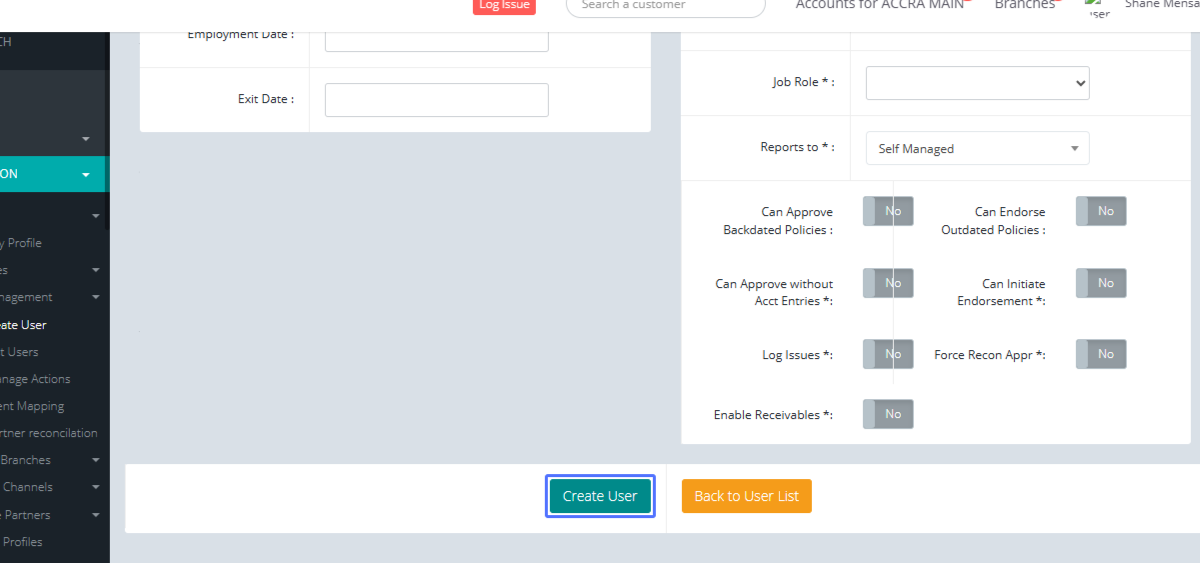
Task: Click Back to User List button
Action: [x=746, y=496]
